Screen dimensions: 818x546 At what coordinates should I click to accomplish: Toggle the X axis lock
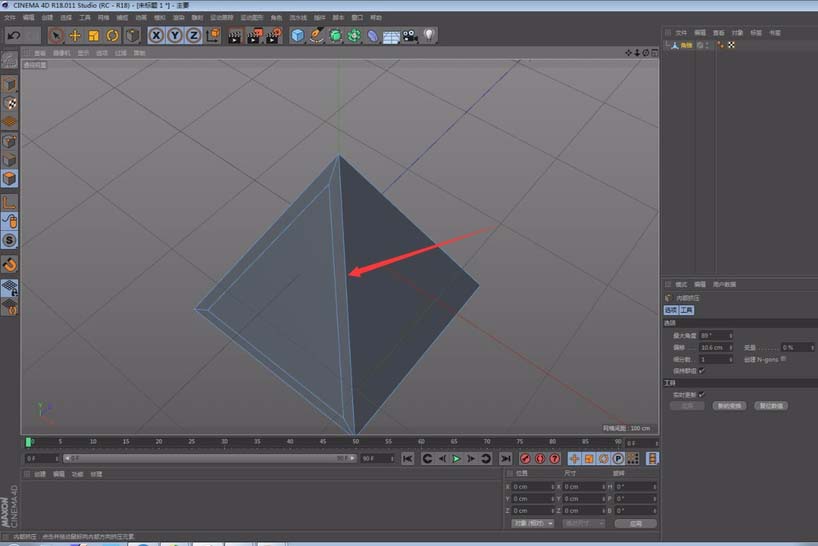pyautogui.click(x=156, y=35)
